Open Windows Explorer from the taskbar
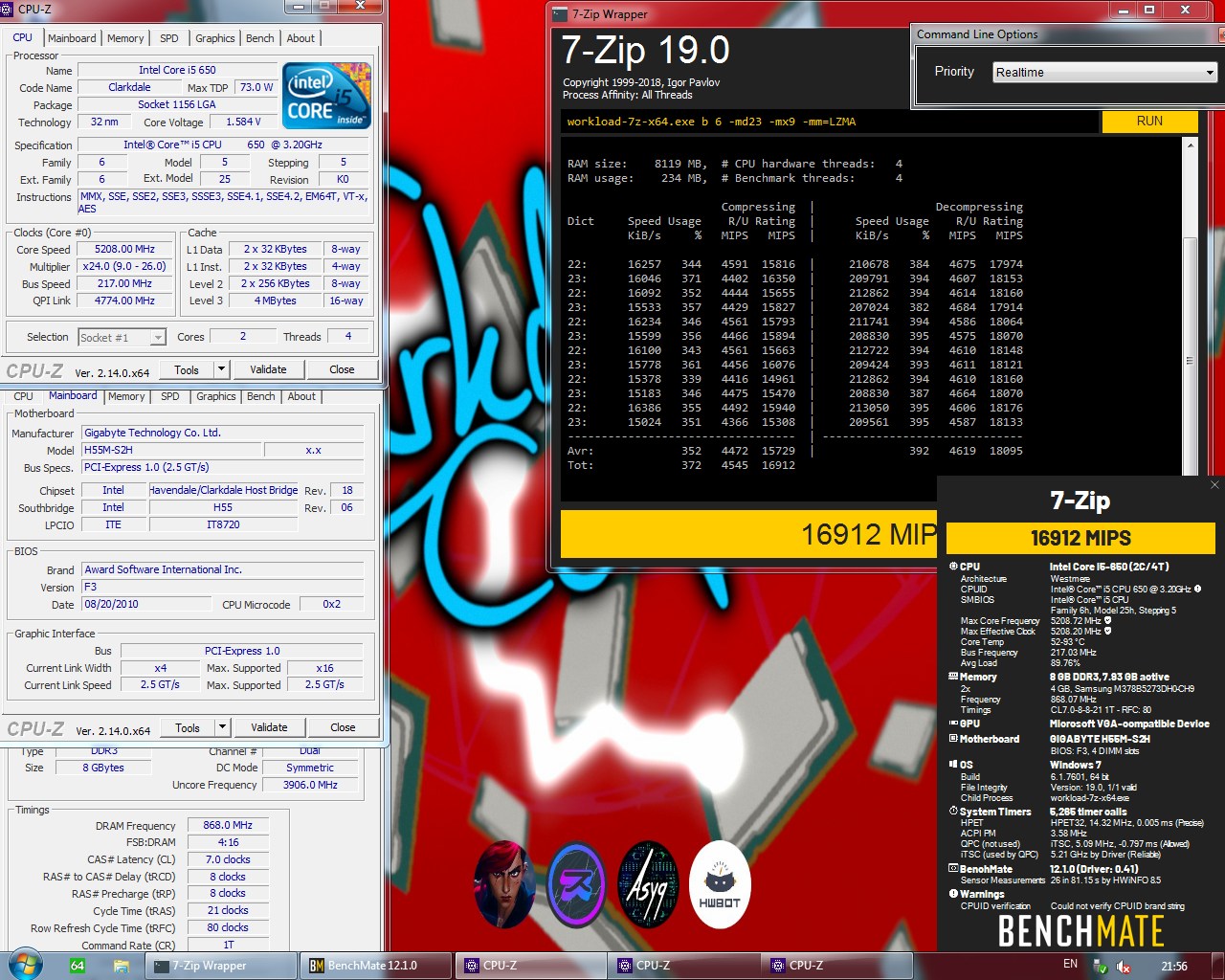 (122, 966)
